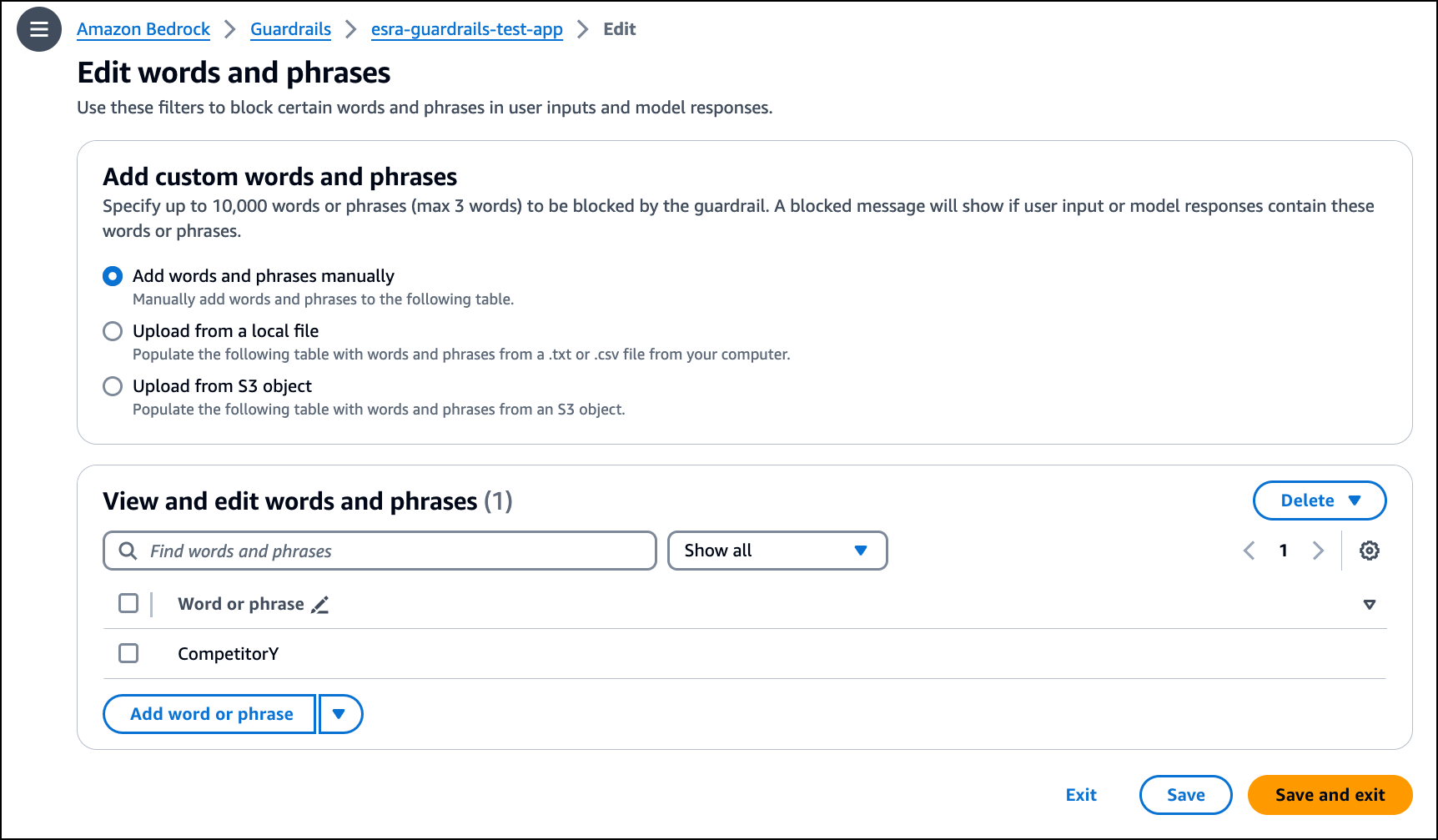Click the pencil edit icon beside Word or phrase

pos(320,605)
